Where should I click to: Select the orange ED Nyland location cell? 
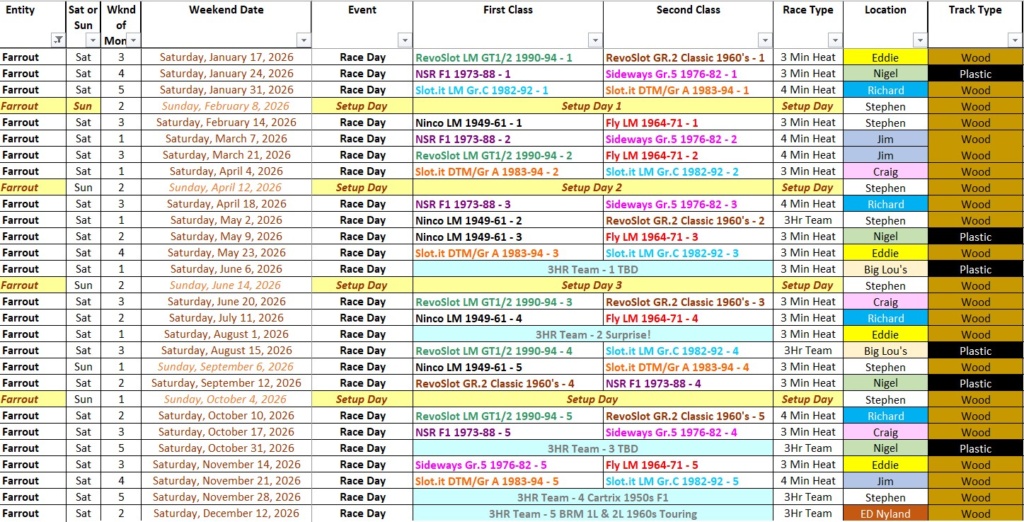pyautogui.click(x=885, y=514)
